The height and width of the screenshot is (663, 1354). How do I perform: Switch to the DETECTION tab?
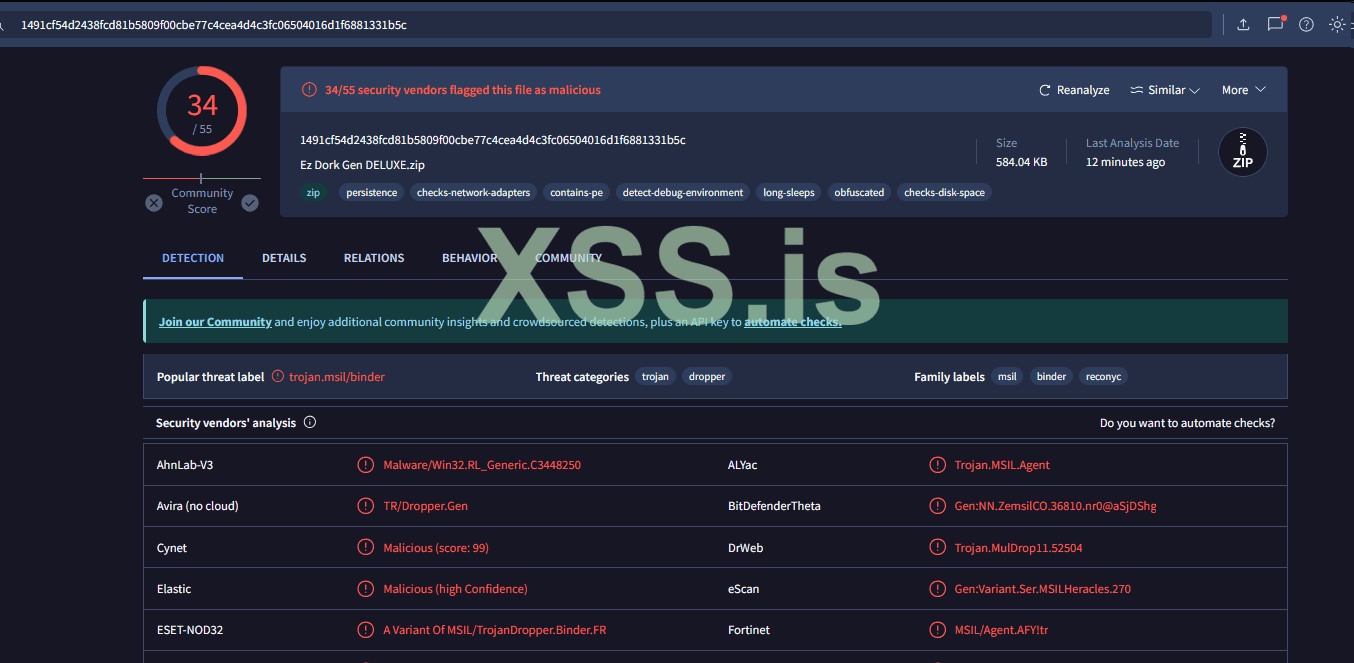[x=193, y=258]
